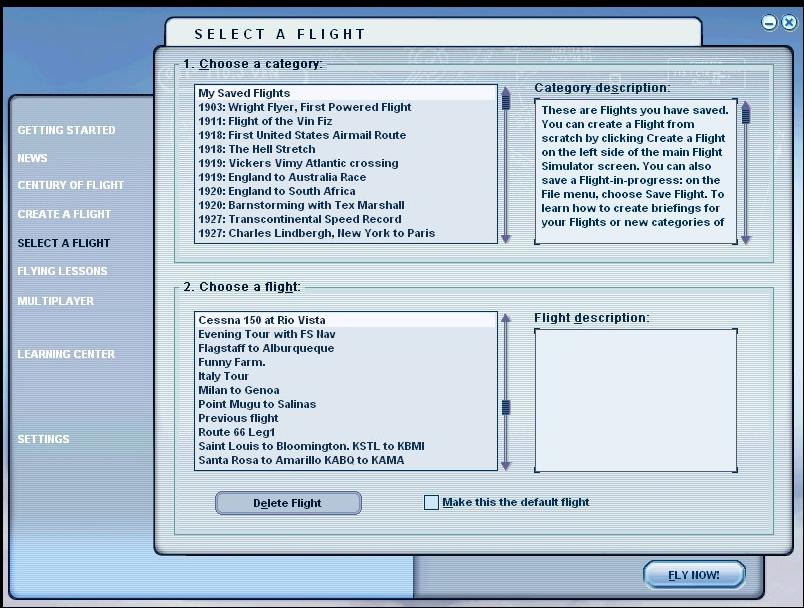Viewport: 804px width, 608px height.
Task: Select 1919: England to Australia Race
Action: [x=346, y=177]
